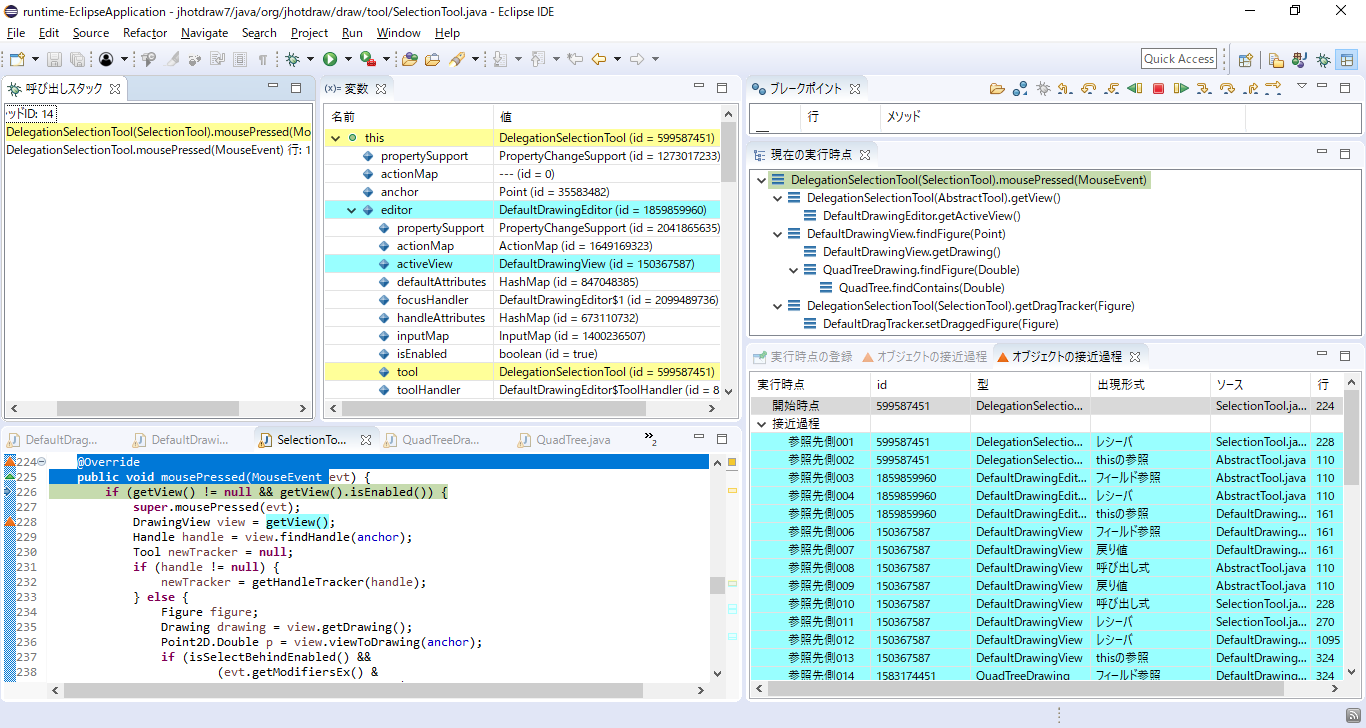This screenshot has width=1366, height=728.
Task: Click the Last Edit Location arrow icon
Action: 575,59
